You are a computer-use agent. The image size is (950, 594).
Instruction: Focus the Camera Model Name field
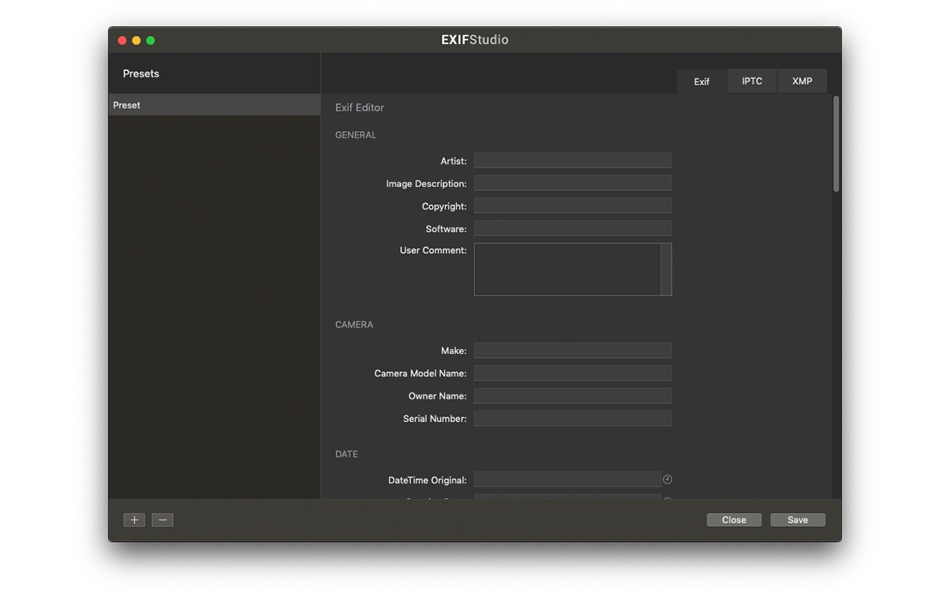pyautogui.click(x=573, y=373)
